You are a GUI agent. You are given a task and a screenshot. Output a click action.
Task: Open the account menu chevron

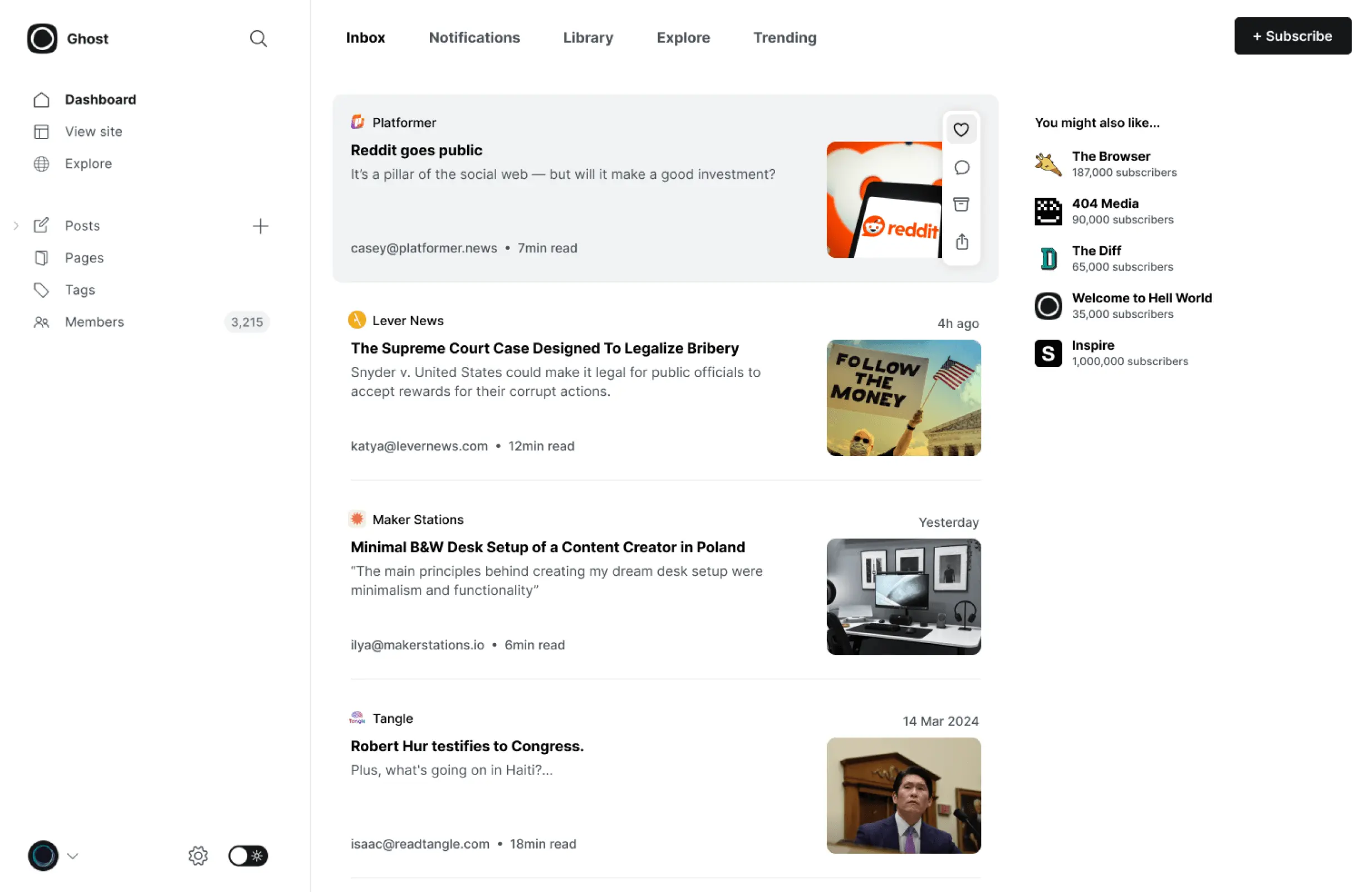(x=73, y=856)
